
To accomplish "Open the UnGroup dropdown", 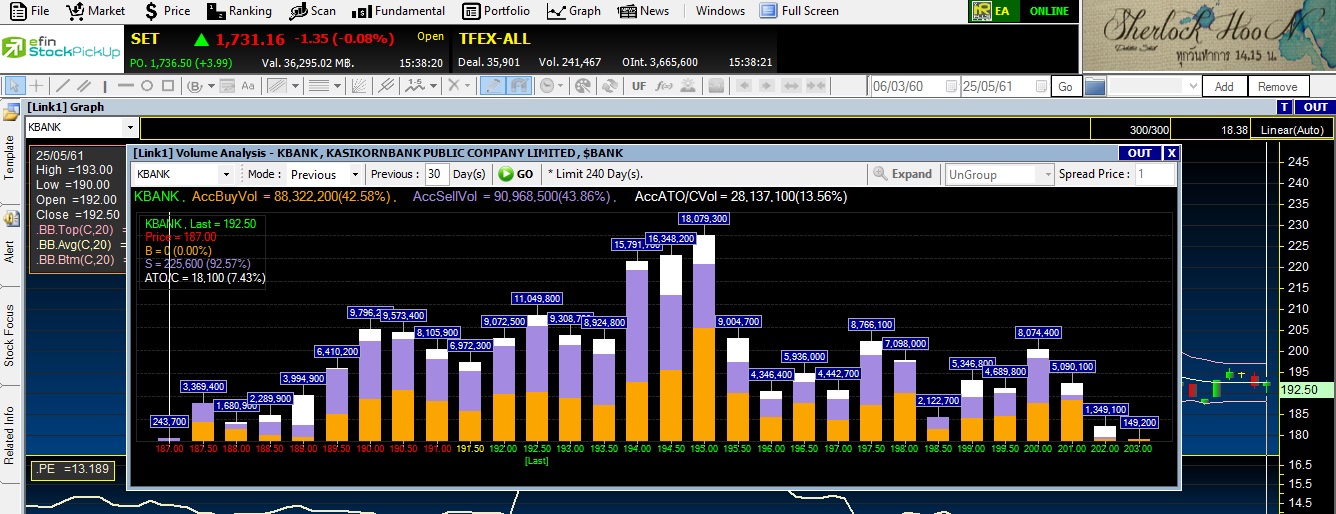I will click(x=1047, y=174).
